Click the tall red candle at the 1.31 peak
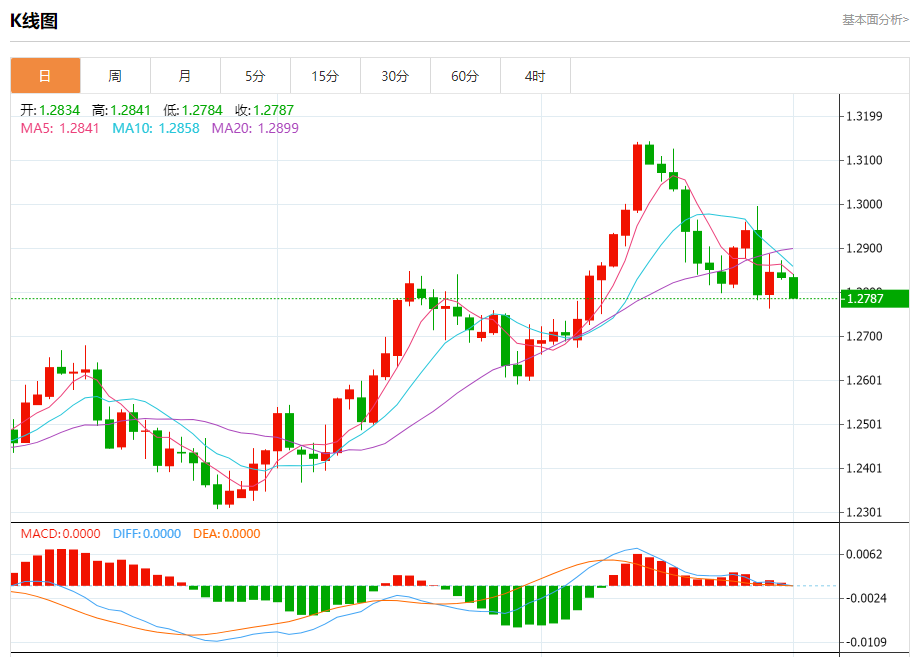Screen dimensions: 918x657 pos(638,177)
